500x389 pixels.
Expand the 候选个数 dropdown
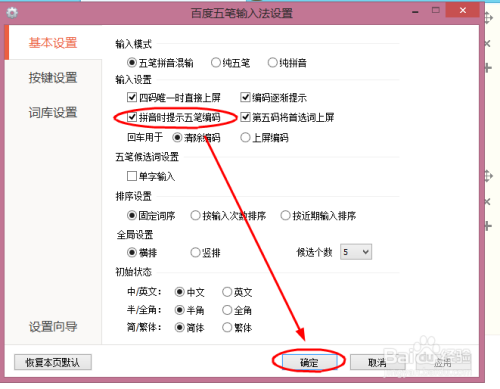pyautogui.click(x=356, y=252)
